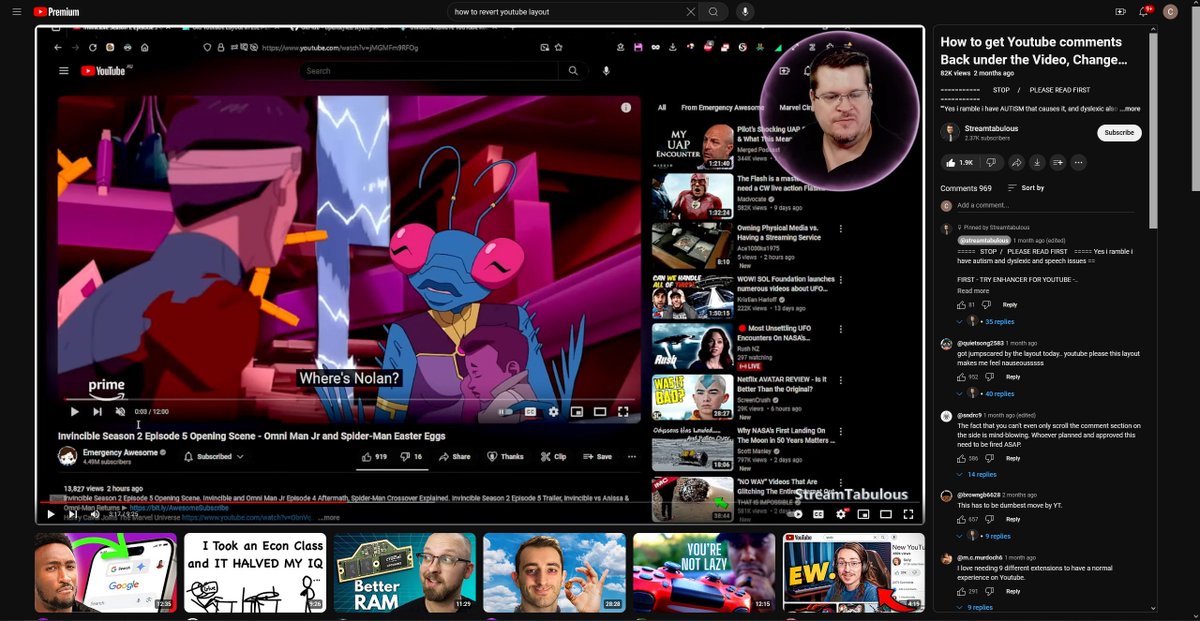
Task: Open the notifications bell
Action: point(1145,12)
